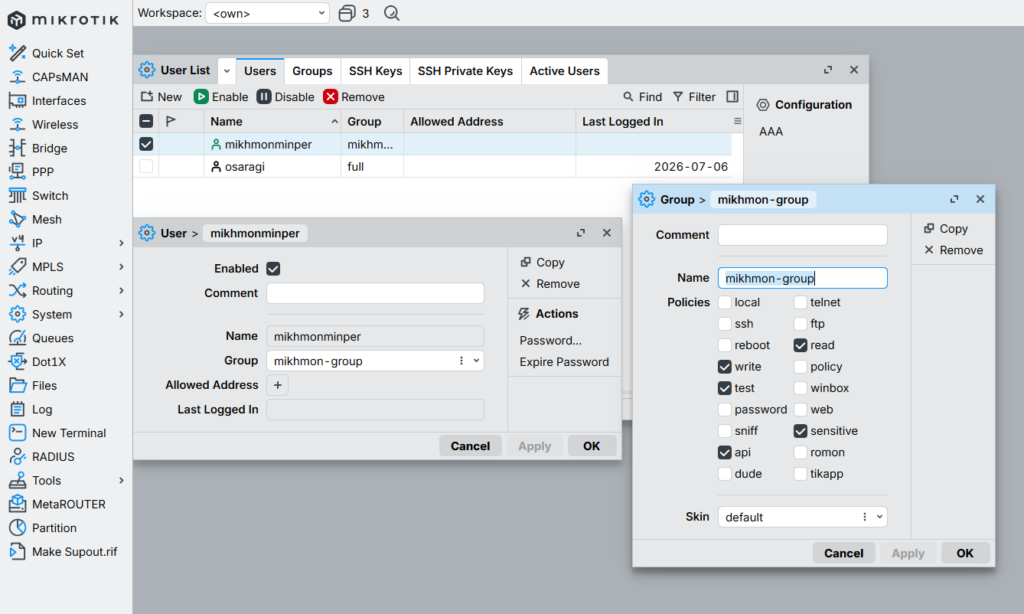Open the search icon beside Workspace

[x=391, y=13]
